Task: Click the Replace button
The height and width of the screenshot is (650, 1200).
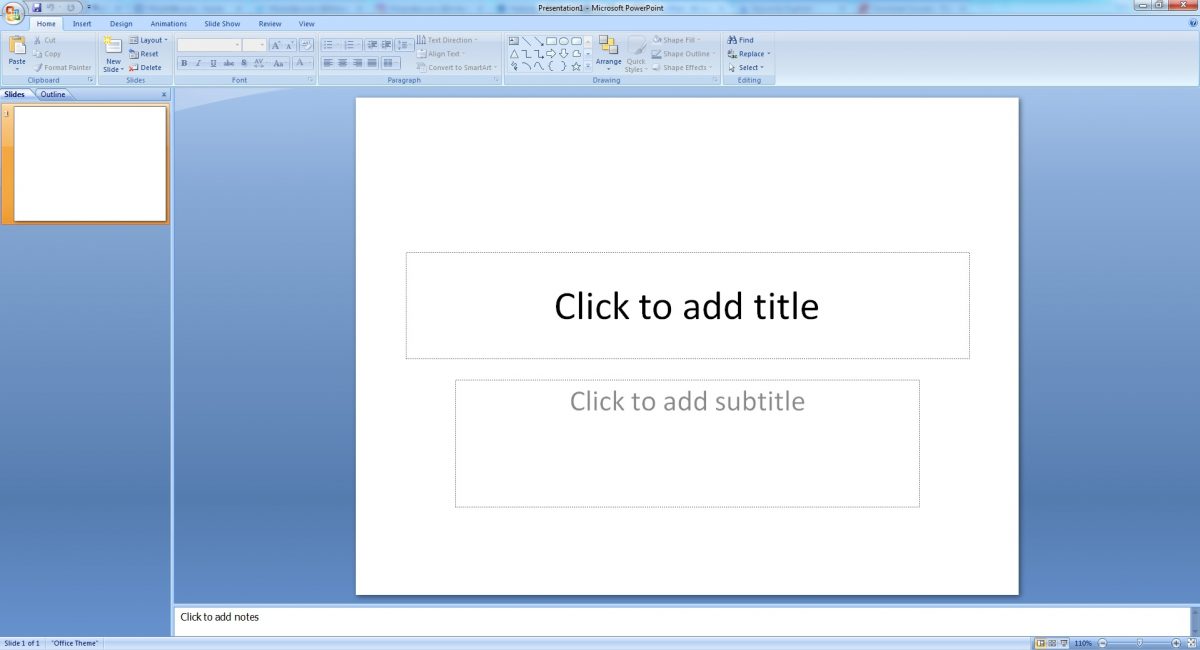Action: click(x=748, y=54)
